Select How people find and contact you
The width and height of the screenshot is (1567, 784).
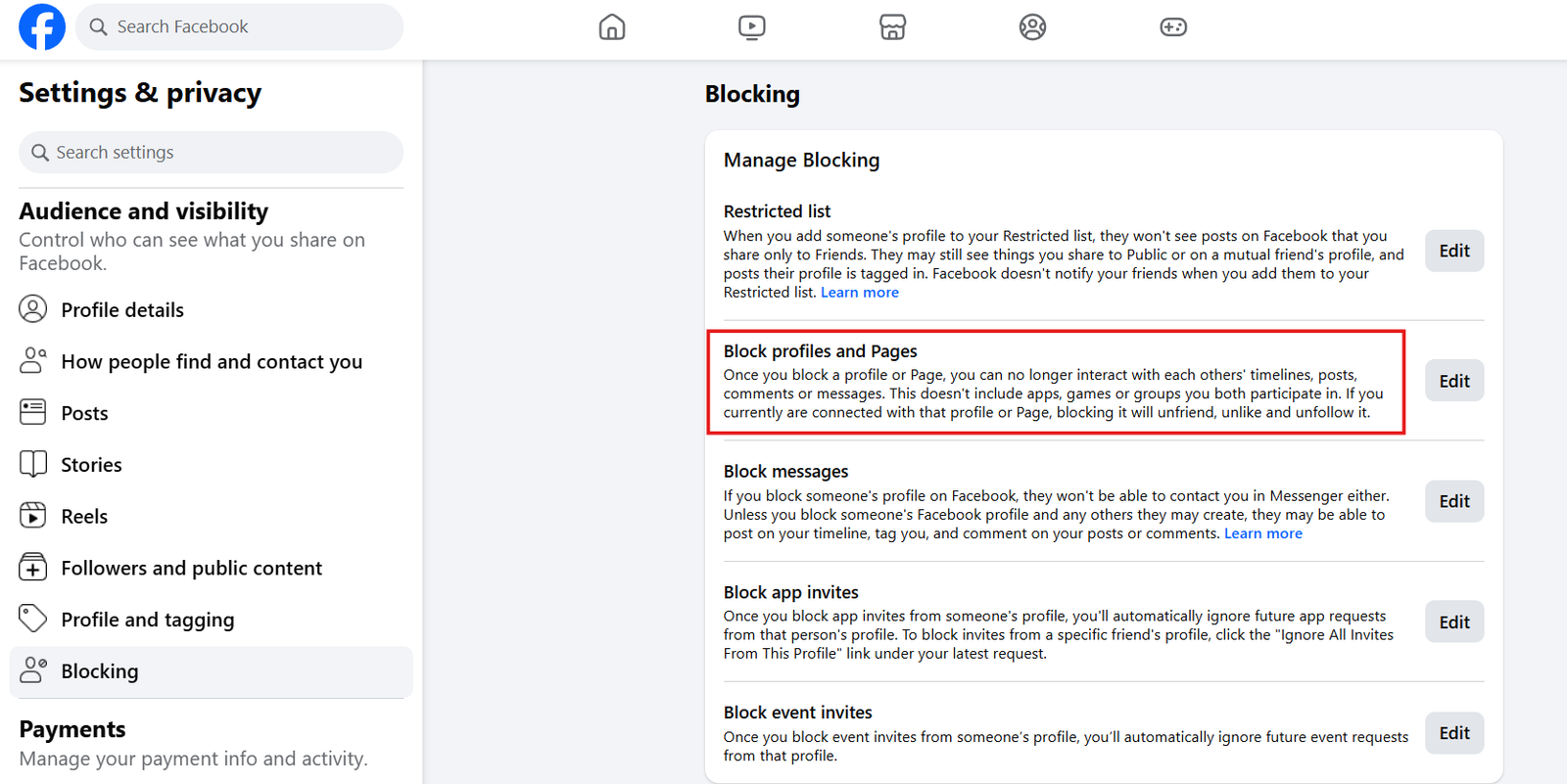(212, 362)
